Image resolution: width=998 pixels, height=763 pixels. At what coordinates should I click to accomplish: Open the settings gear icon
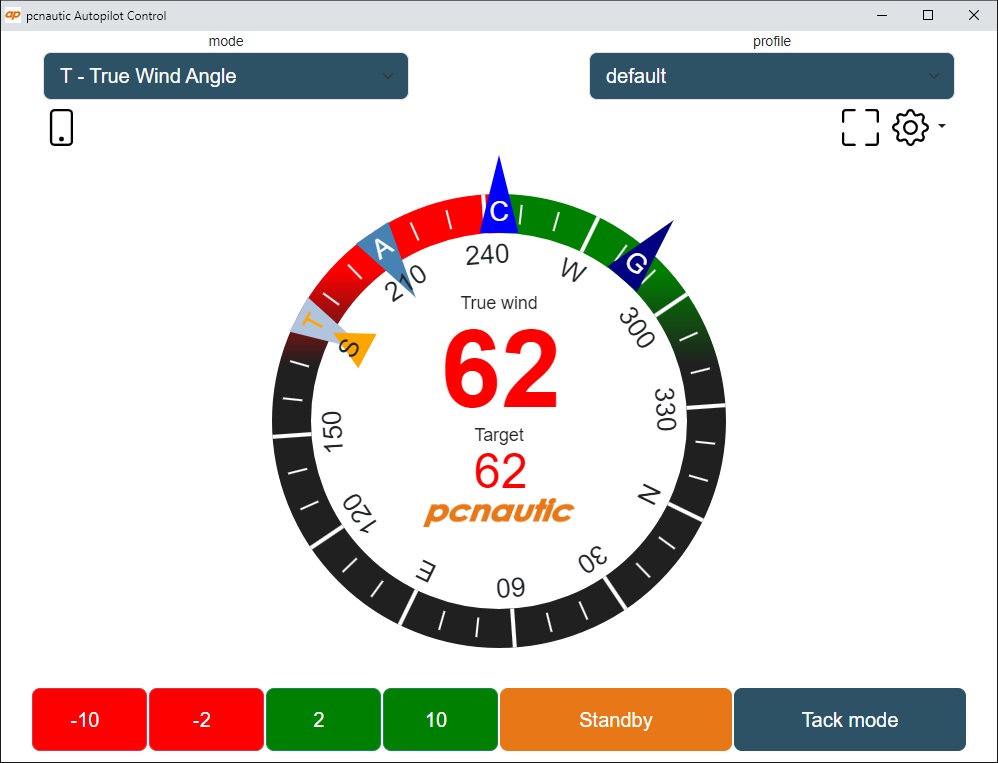[910, 127]
